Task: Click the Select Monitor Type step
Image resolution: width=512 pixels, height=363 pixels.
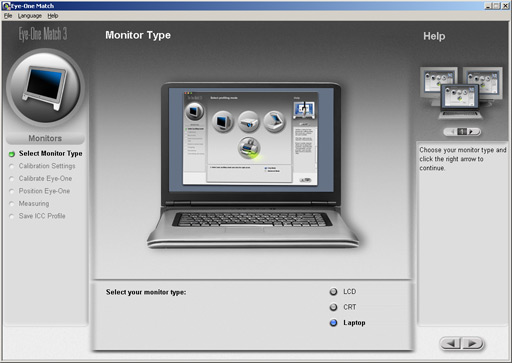Action: click(x=50, y=153)
